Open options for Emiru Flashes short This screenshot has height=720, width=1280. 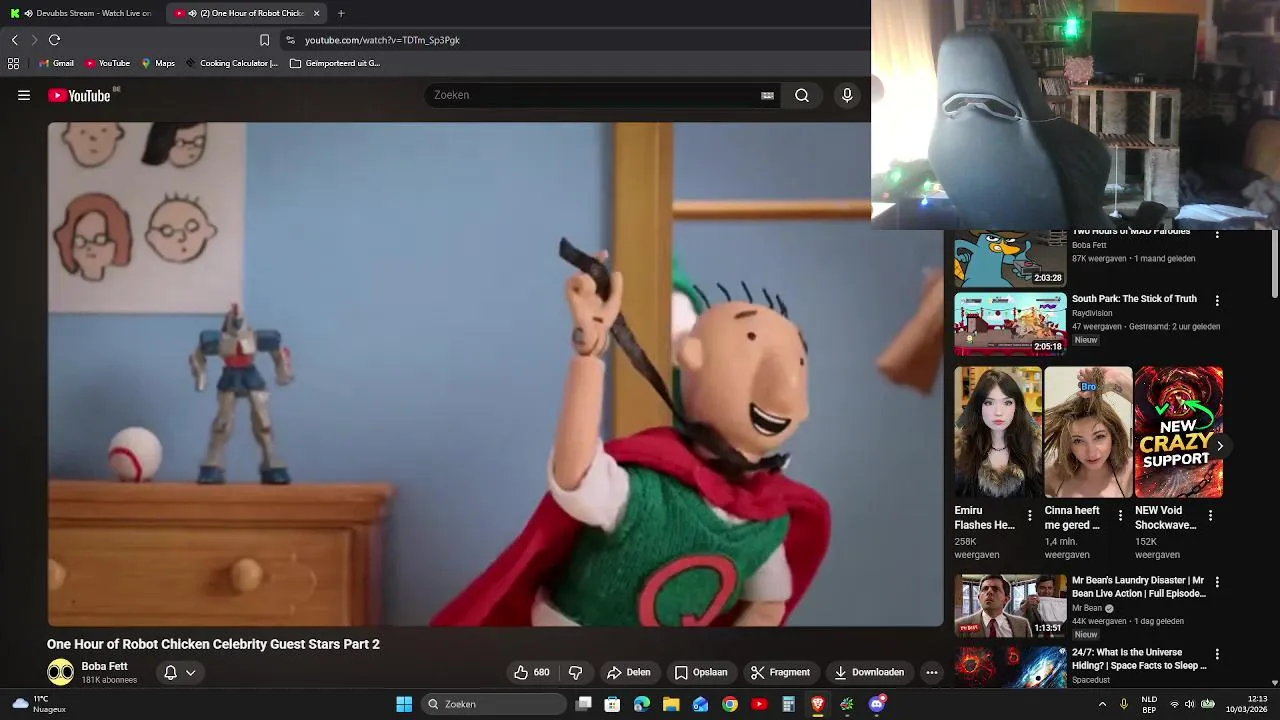pos(1030,516)
